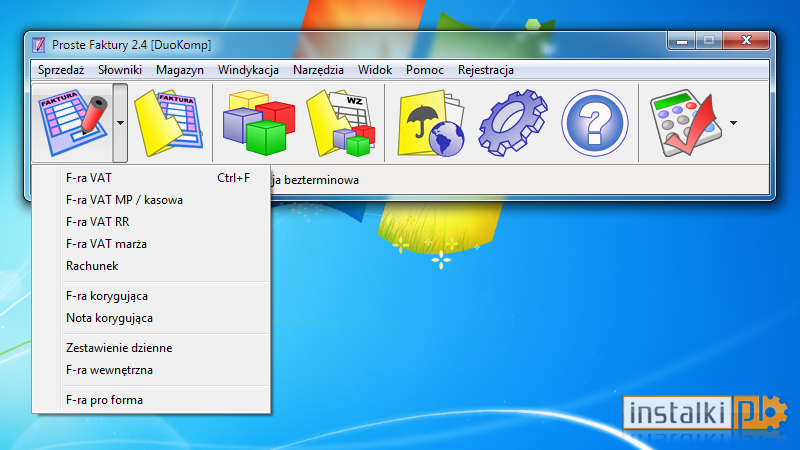The image size is (800, 450).
Task: Open the WZ documents folder icon
Action: (x=341, y=122)
